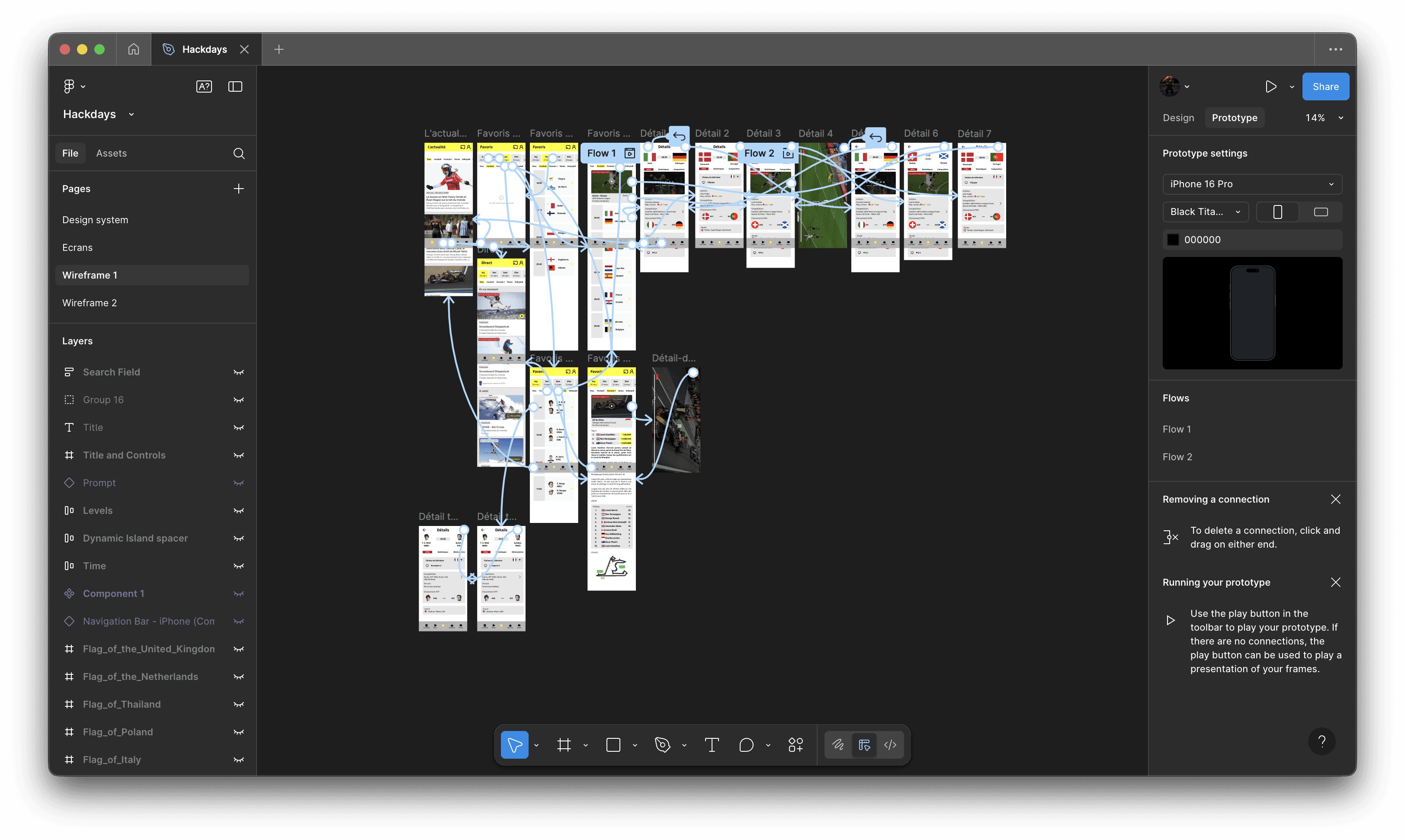The image size is (1405, 840).
Task: Select the Pen tool
Action: [x=662, y=745]
